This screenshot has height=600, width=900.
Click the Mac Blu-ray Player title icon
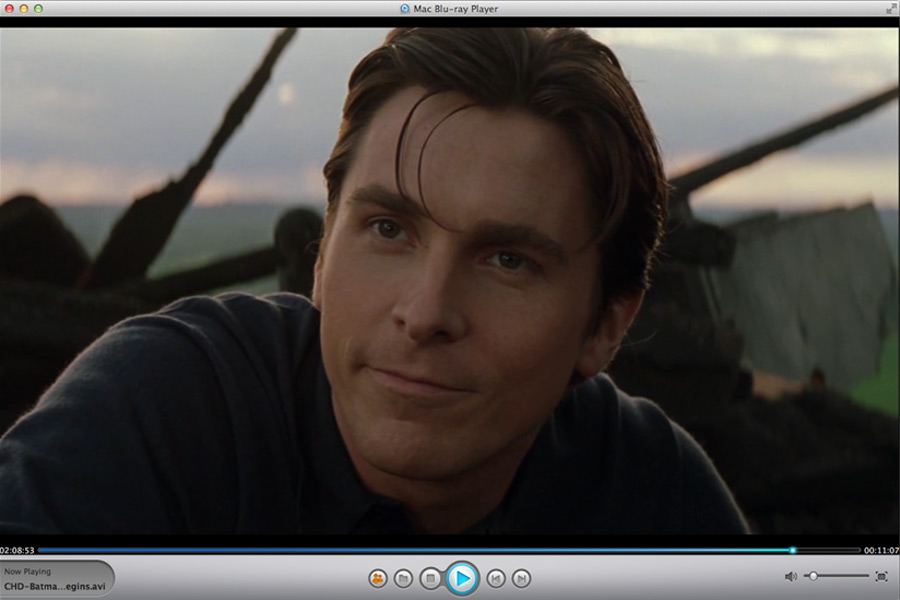[x=405, y=9]
